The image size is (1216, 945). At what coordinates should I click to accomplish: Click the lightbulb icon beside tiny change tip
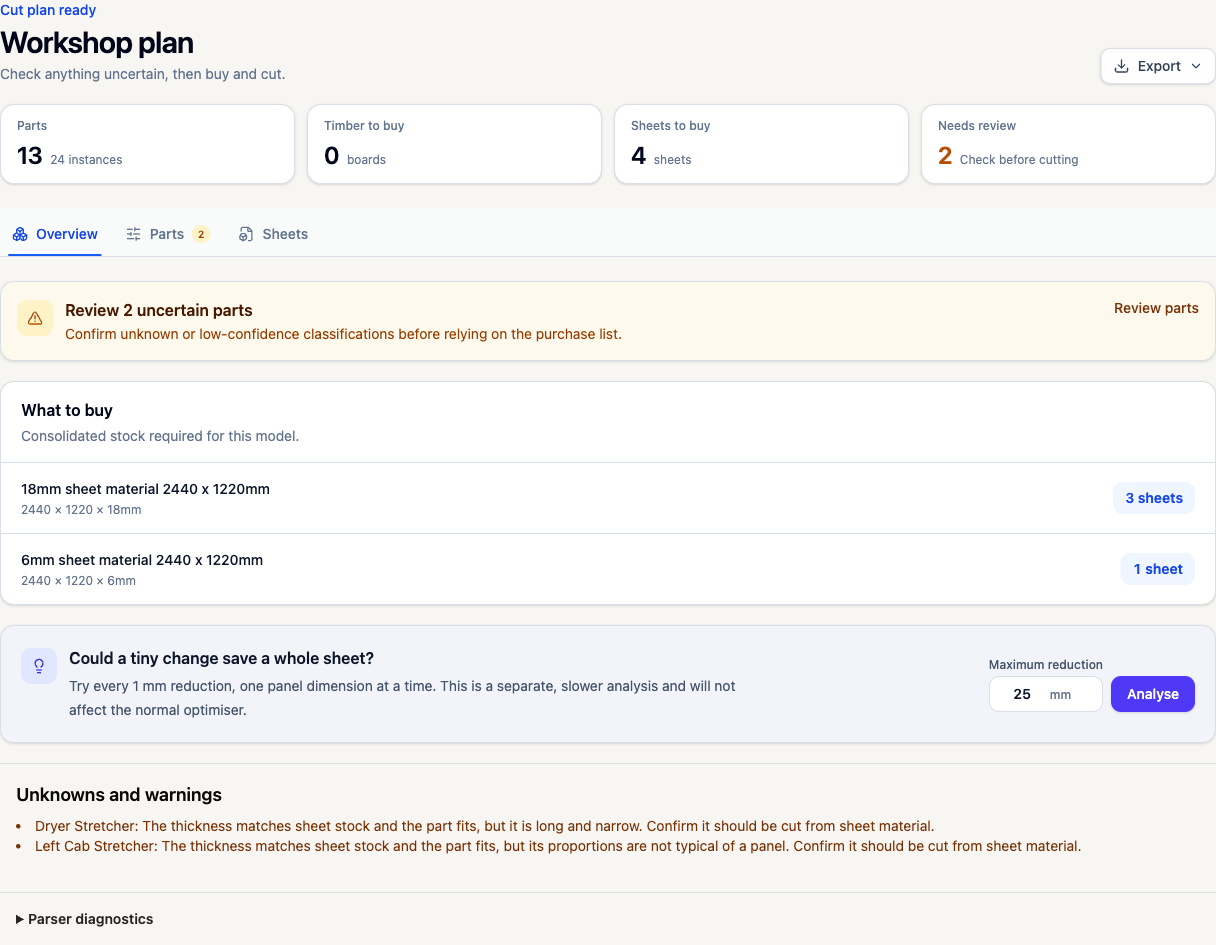[x=39, y=666]
